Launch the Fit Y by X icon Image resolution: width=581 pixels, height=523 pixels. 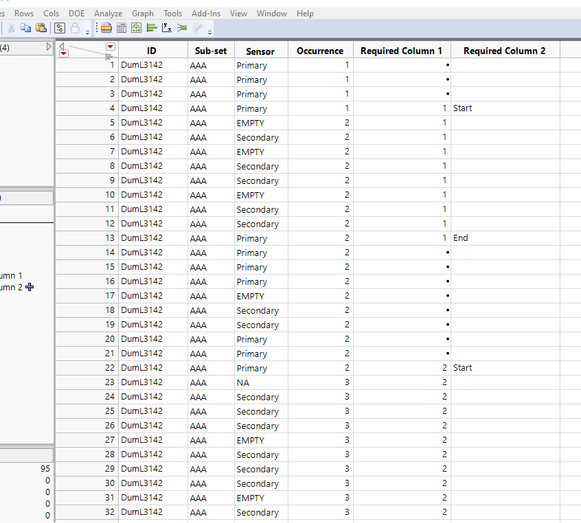pos(166,28)
